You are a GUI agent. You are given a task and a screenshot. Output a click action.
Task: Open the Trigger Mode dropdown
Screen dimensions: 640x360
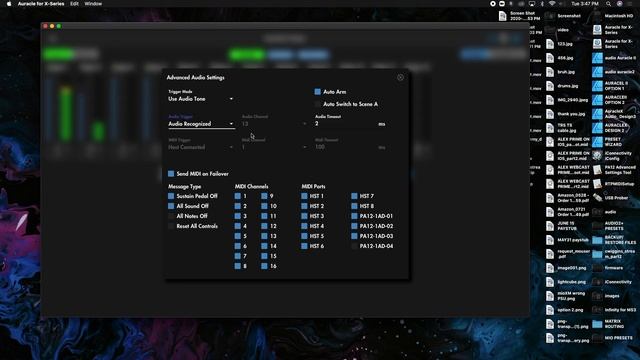(201, 99)
